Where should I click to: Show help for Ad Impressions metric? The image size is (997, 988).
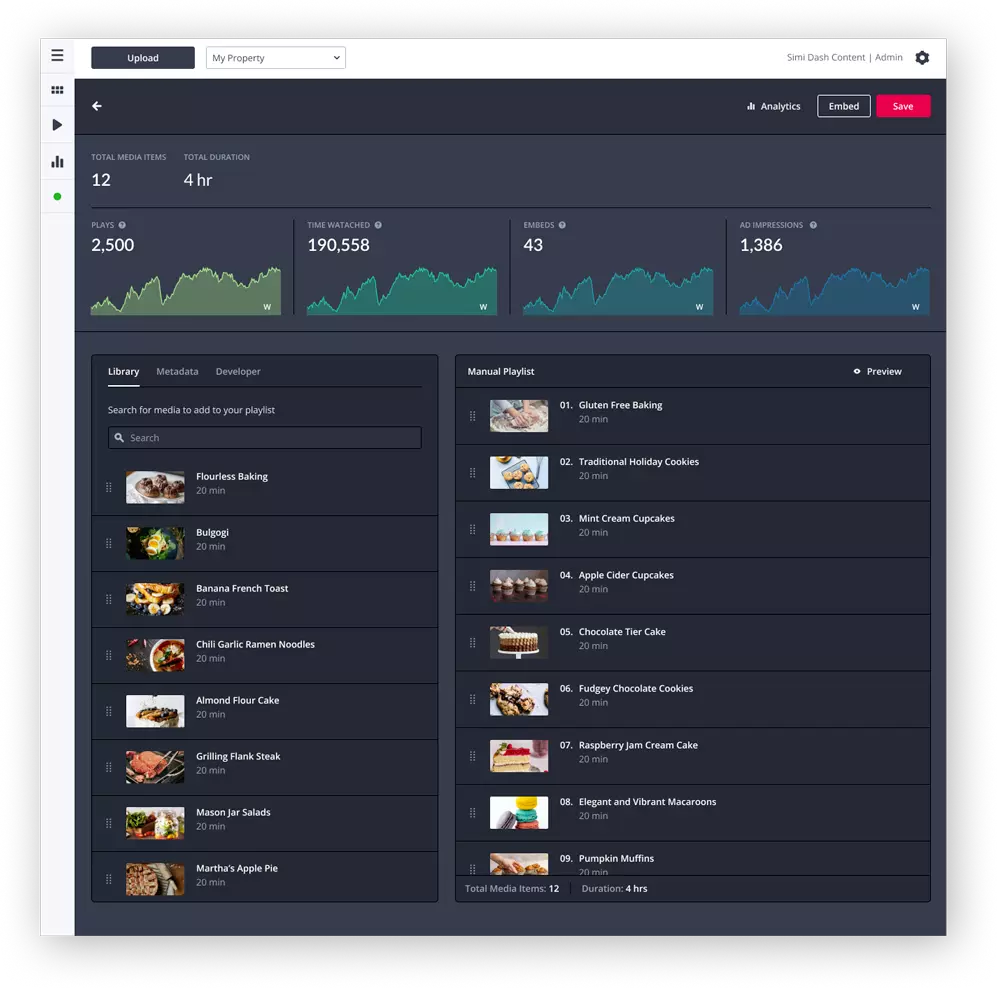[x=813, y=225]
